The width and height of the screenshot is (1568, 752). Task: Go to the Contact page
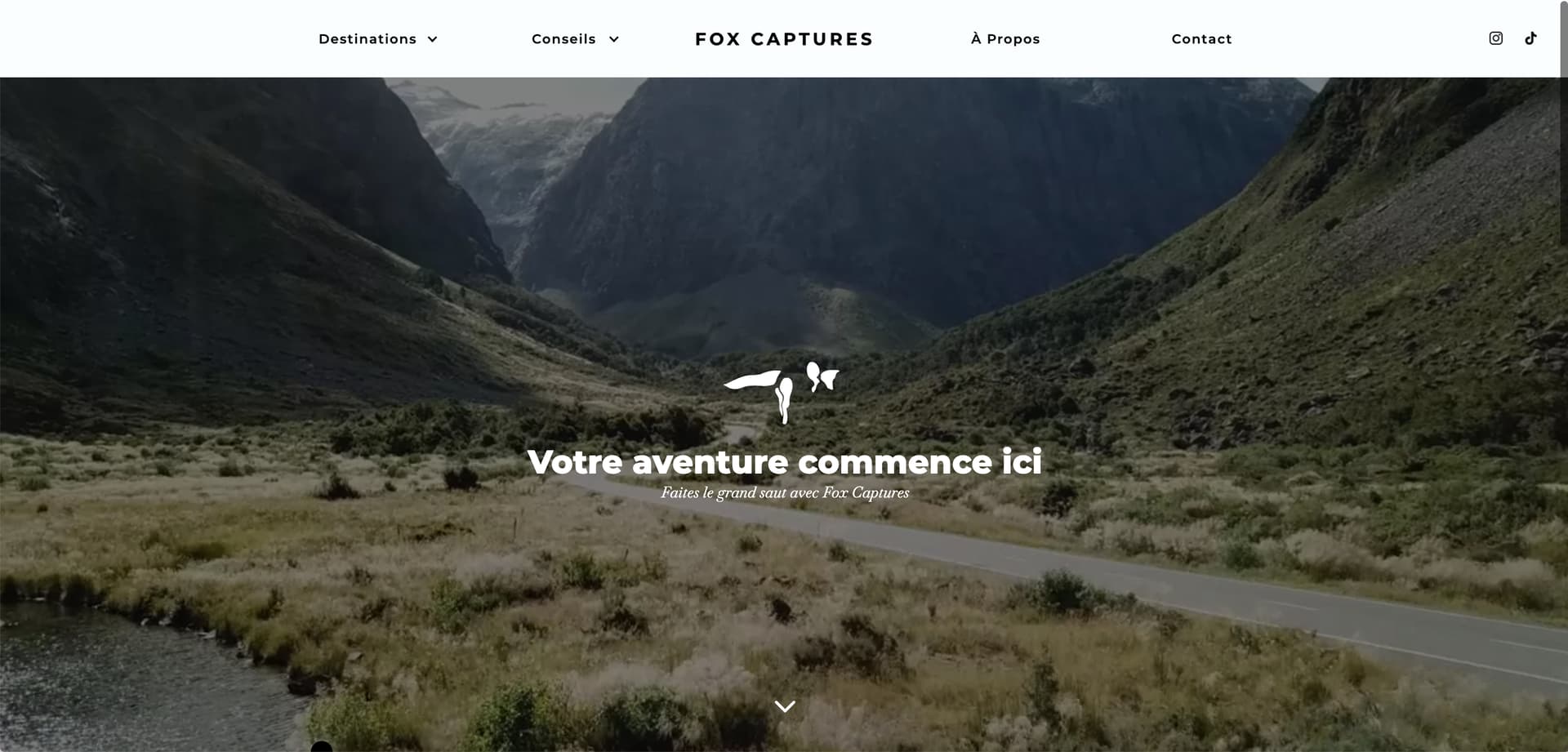1201,39
